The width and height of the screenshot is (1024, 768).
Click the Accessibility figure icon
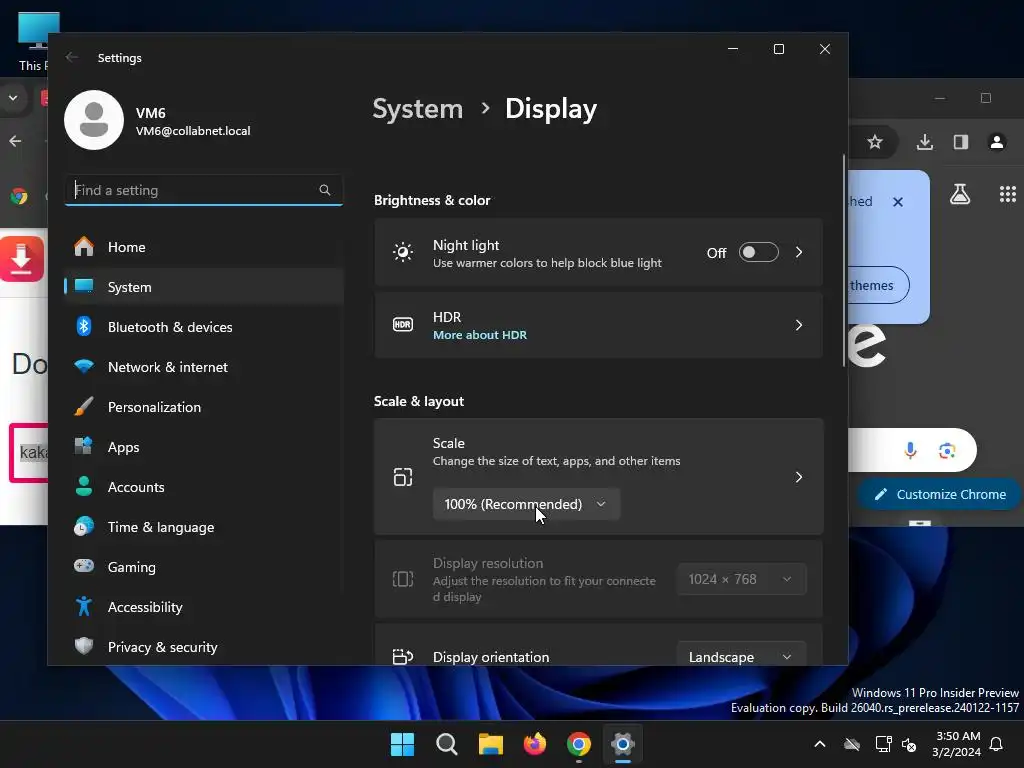point(84,607)
